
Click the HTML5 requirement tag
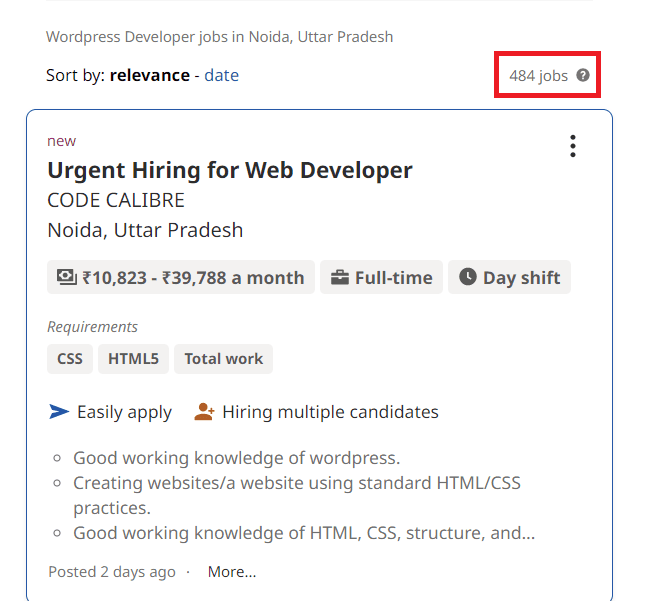tap(133, 359)
